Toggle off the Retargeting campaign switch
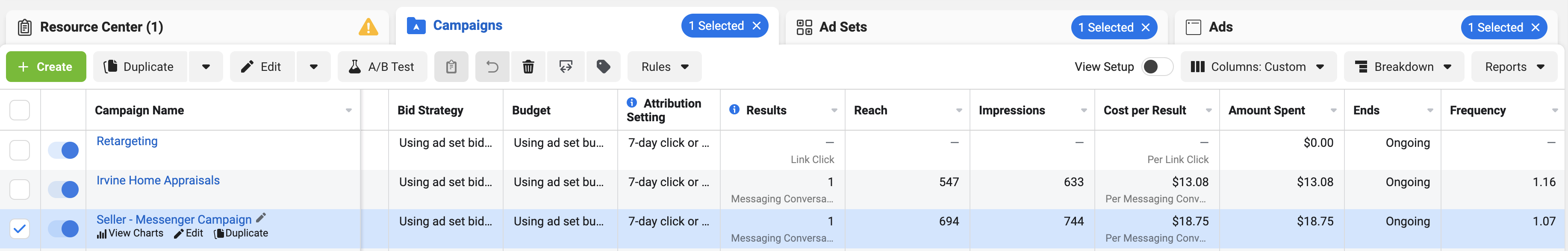The height and width of the screenshot is (251, 1568). [x=63, y=150]
